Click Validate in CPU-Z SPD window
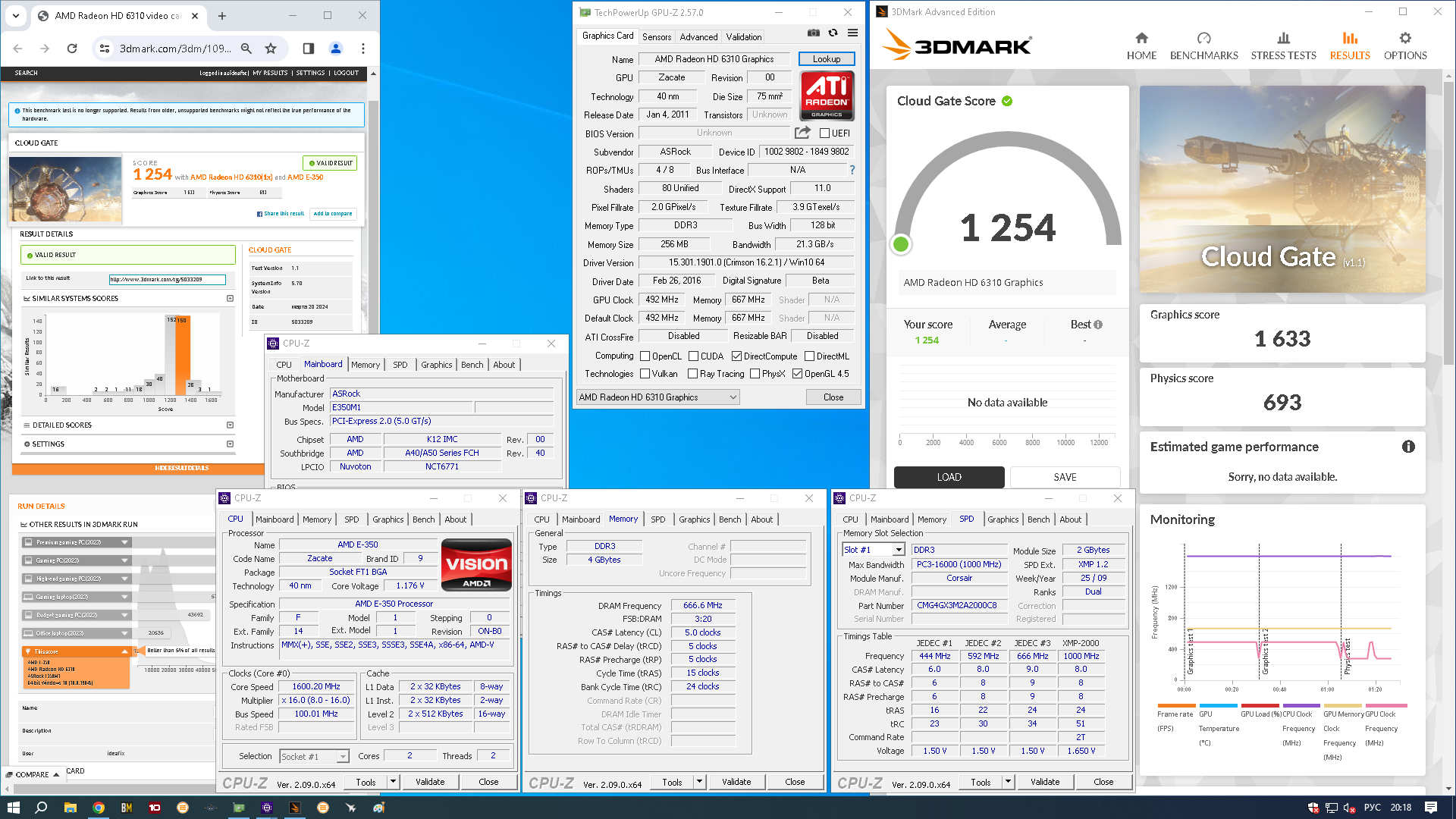The image size is (1456, 819). click(x=1045, y=782)
